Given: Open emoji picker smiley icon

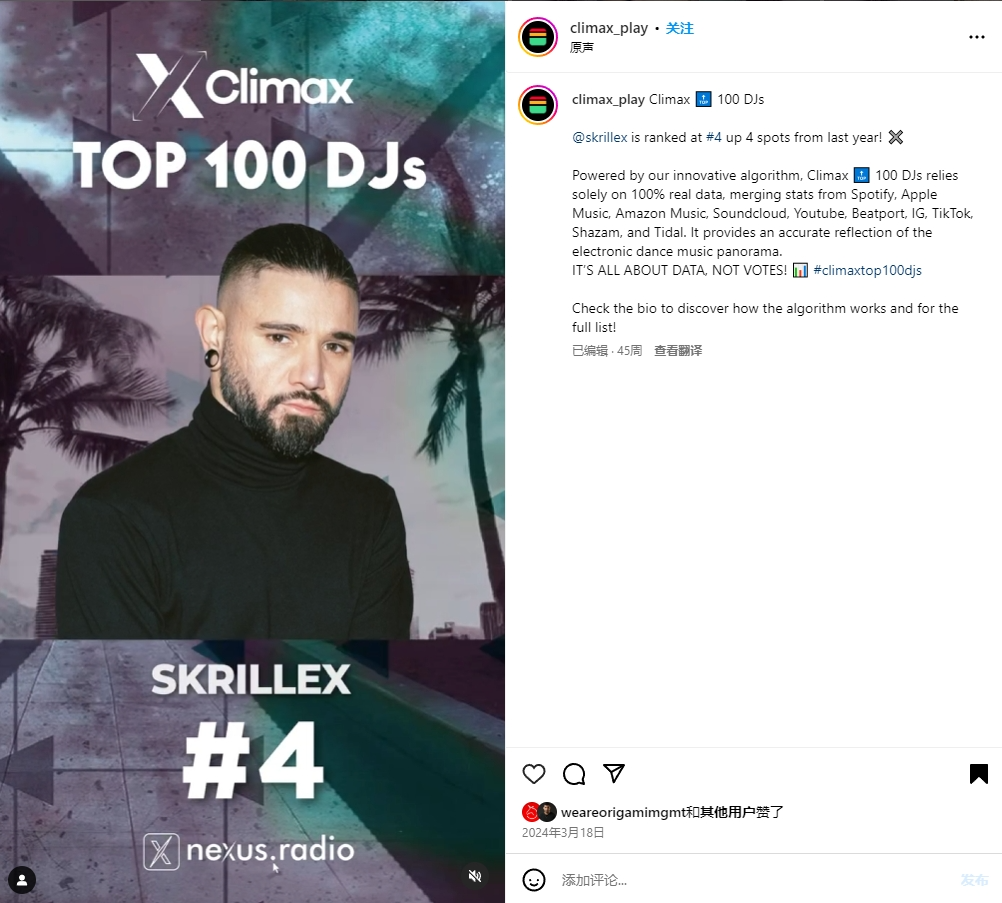Looking at the screenshot, I should 534,880.
